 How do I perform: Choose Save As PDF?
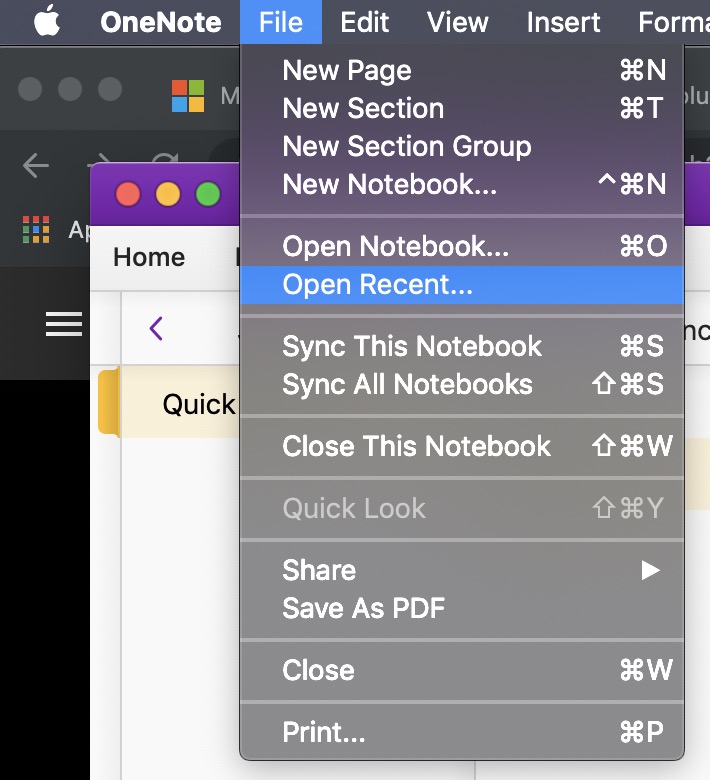(x=462, y=608)
